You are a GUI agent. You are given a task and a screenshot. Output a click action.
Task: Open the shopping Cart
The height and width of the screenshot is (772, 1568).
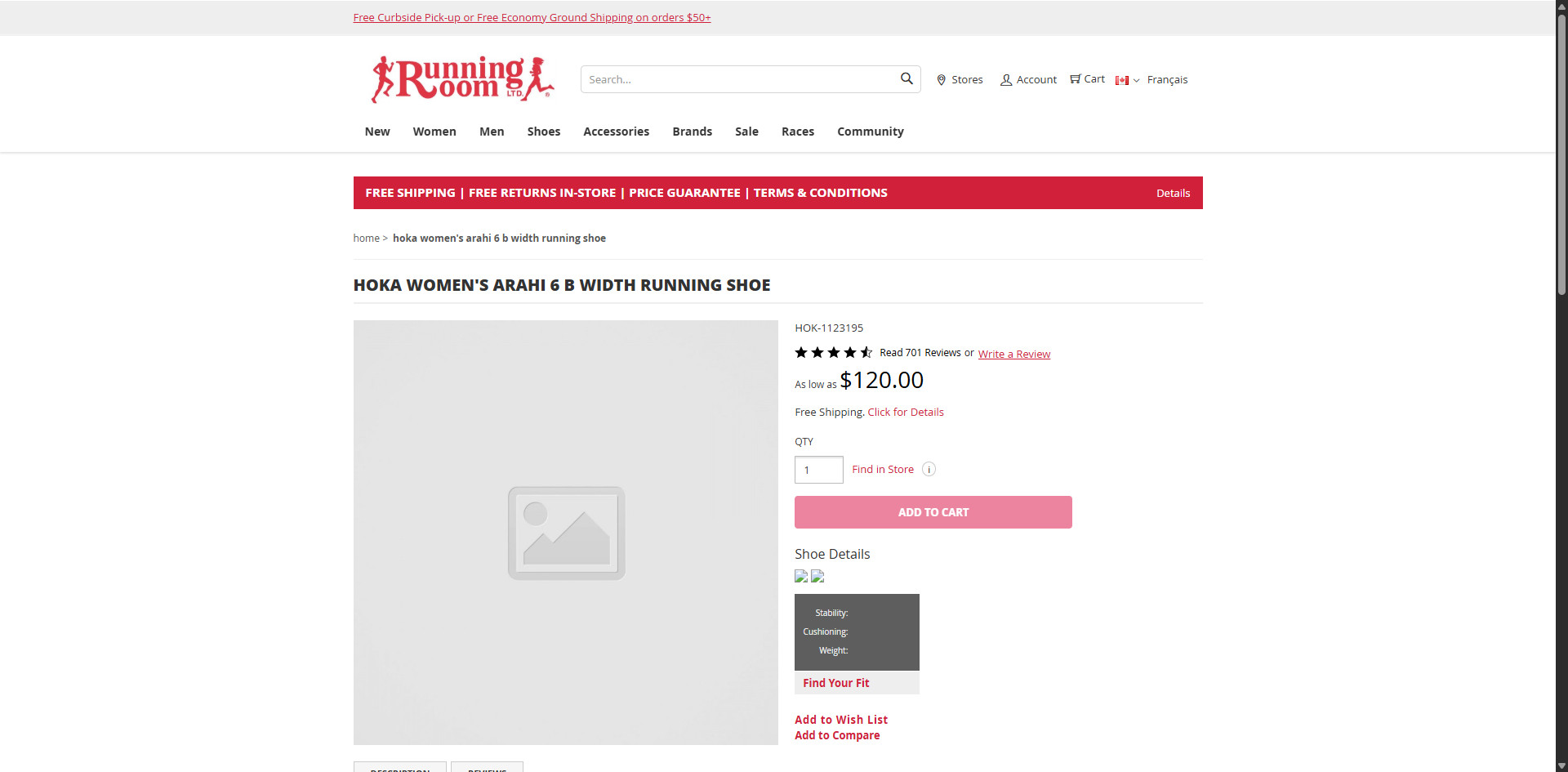coord(1087,79)
